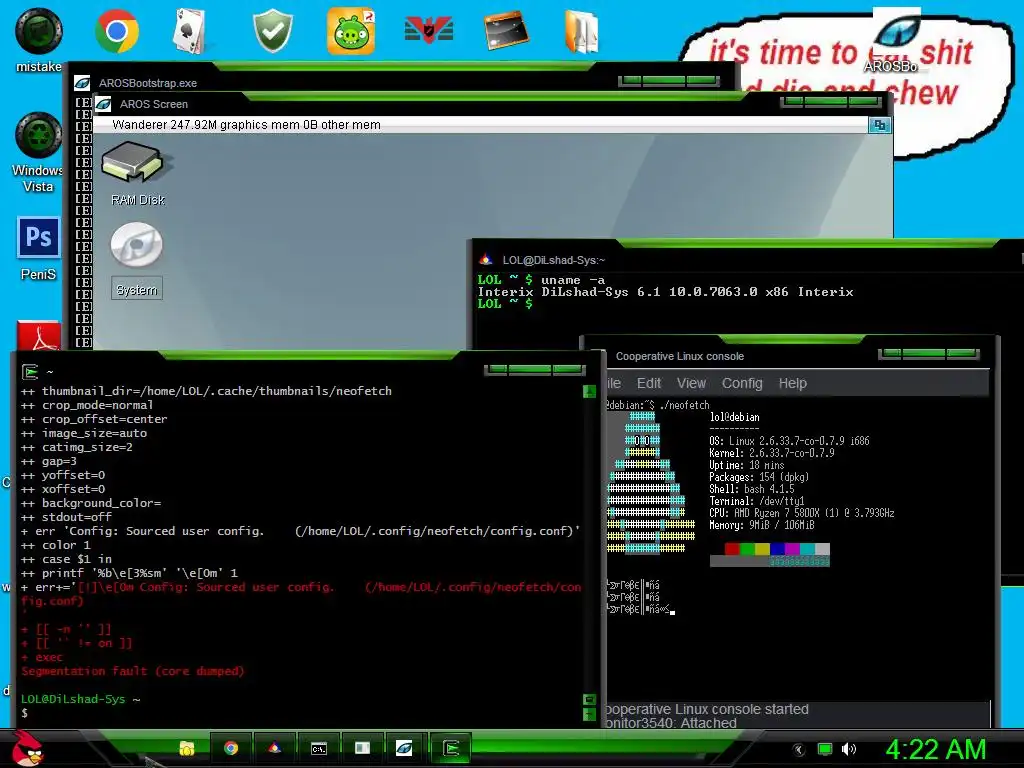Open the orange folder desktop icon
This screenshot has height=768, width=1024.
[581, 31]
